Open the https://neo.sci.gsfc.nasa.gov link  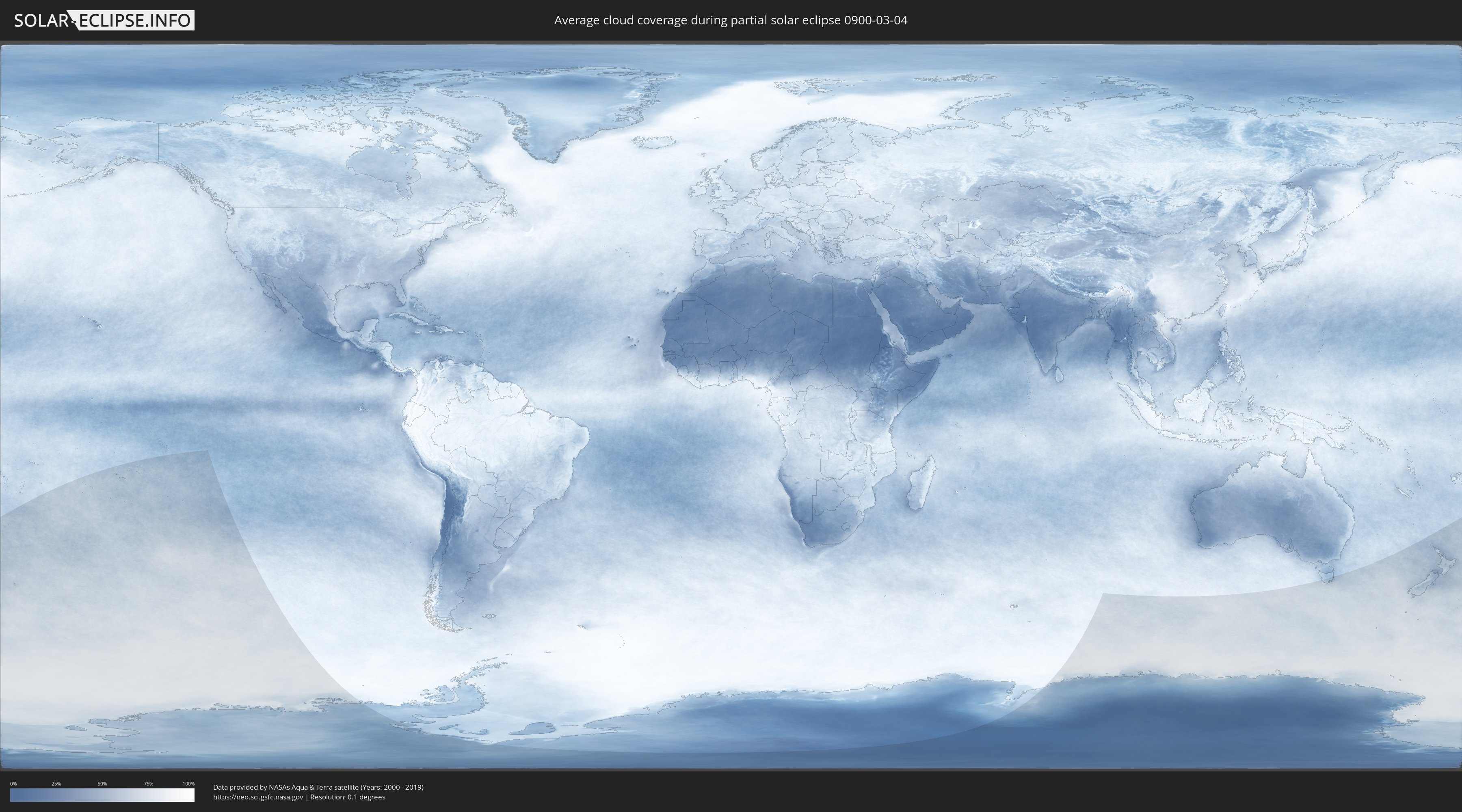tap(258, 797)
